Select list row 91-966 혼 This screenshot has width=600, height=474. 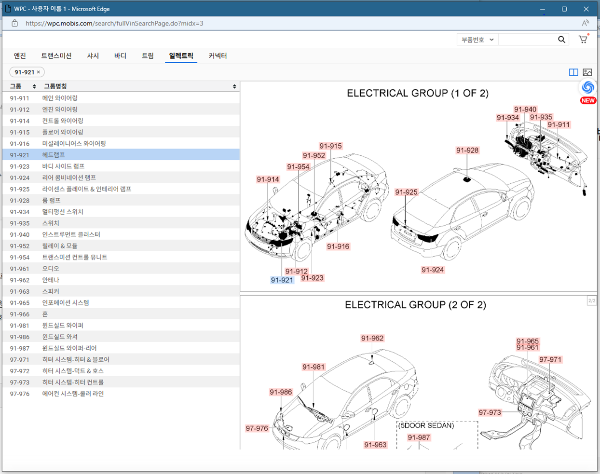point(121,314)
